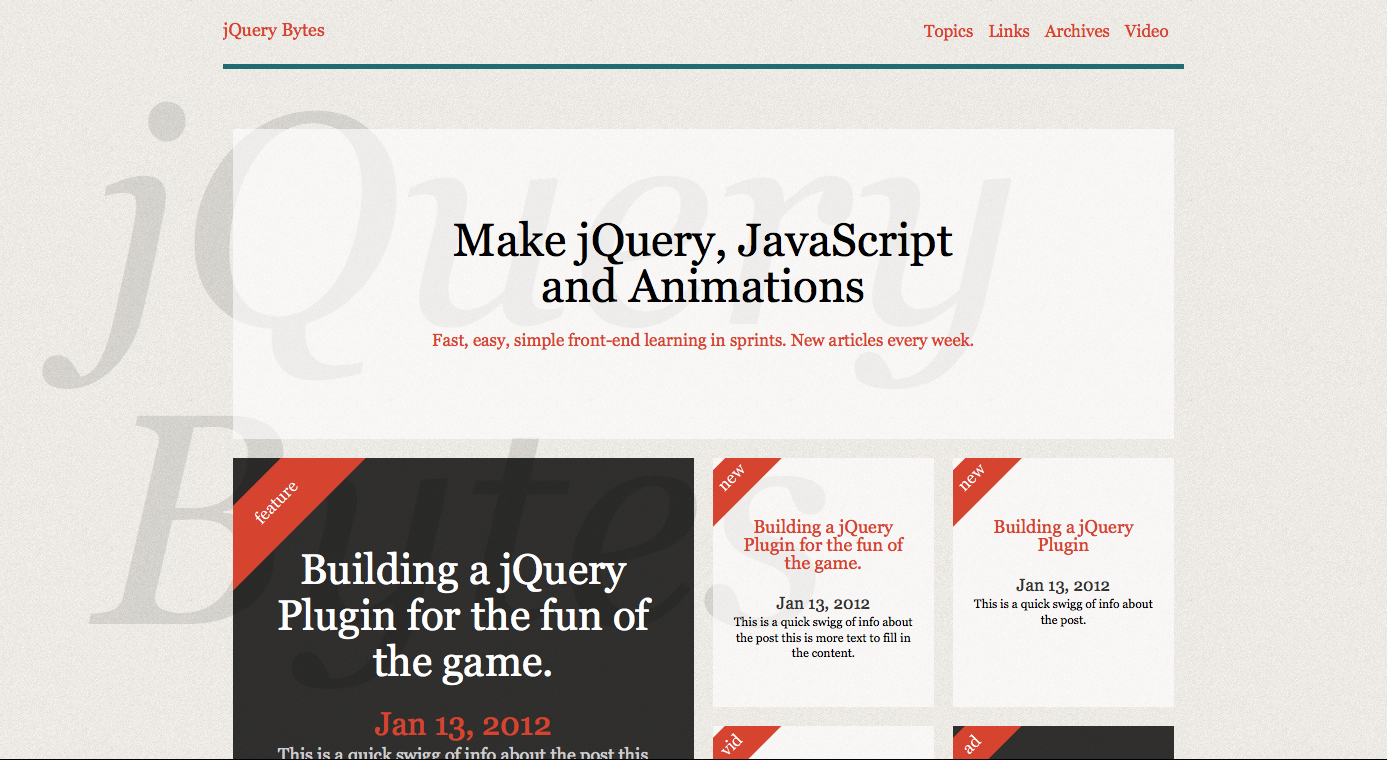This screenshot has width=1387, height=760.
Task: Open the Video menu item
Action: click(x=1146, y=31)
